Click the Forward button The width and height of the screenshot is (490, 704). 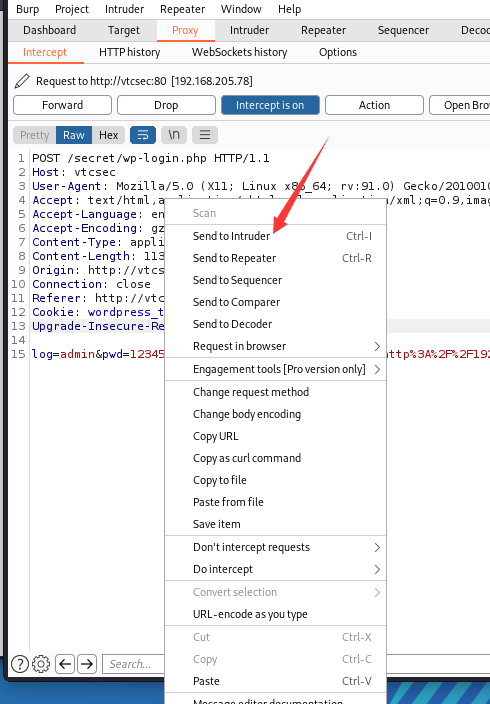click(62, 105)
